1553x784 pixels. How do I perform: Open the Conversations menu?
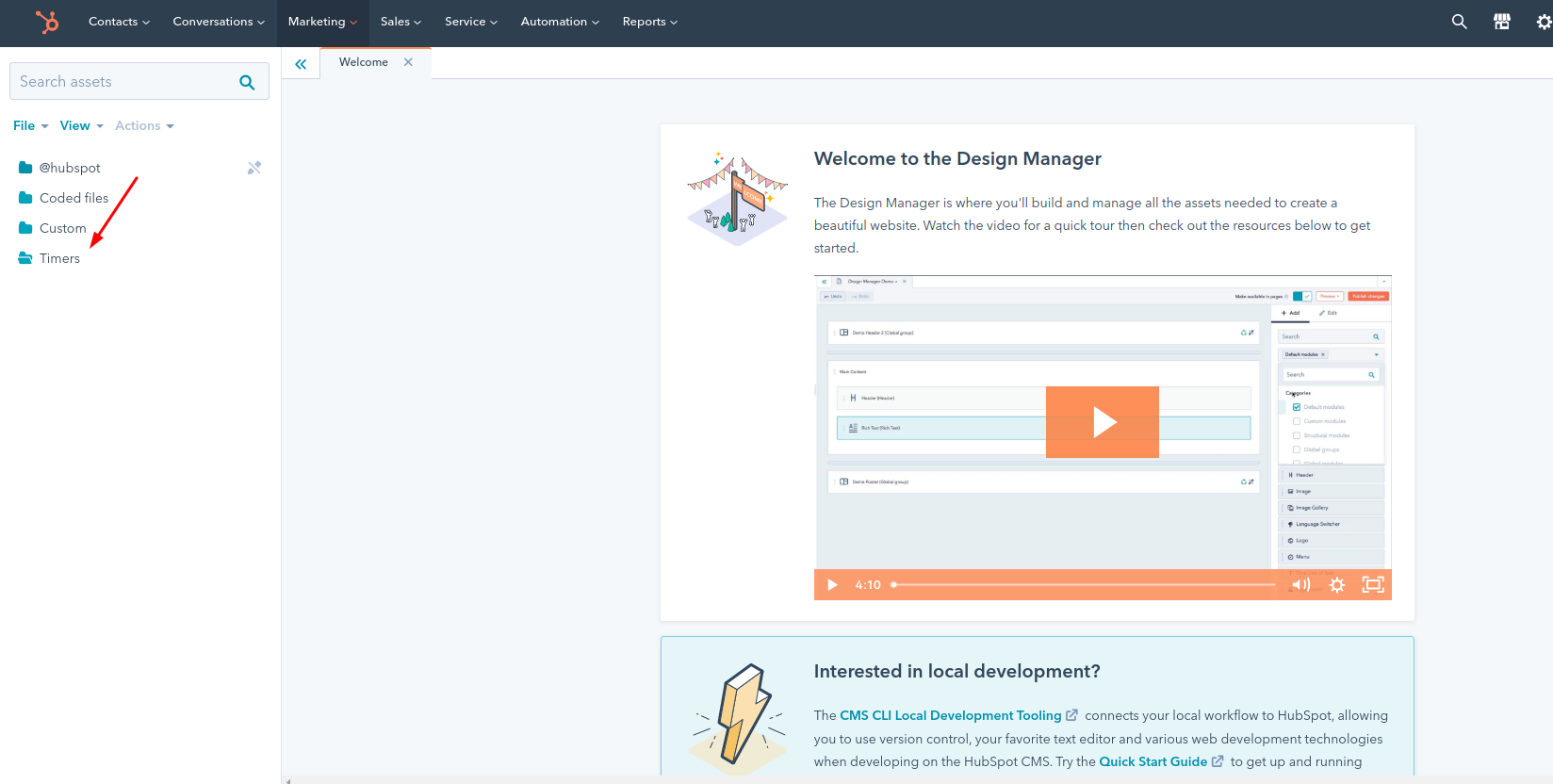pos(219,22)
